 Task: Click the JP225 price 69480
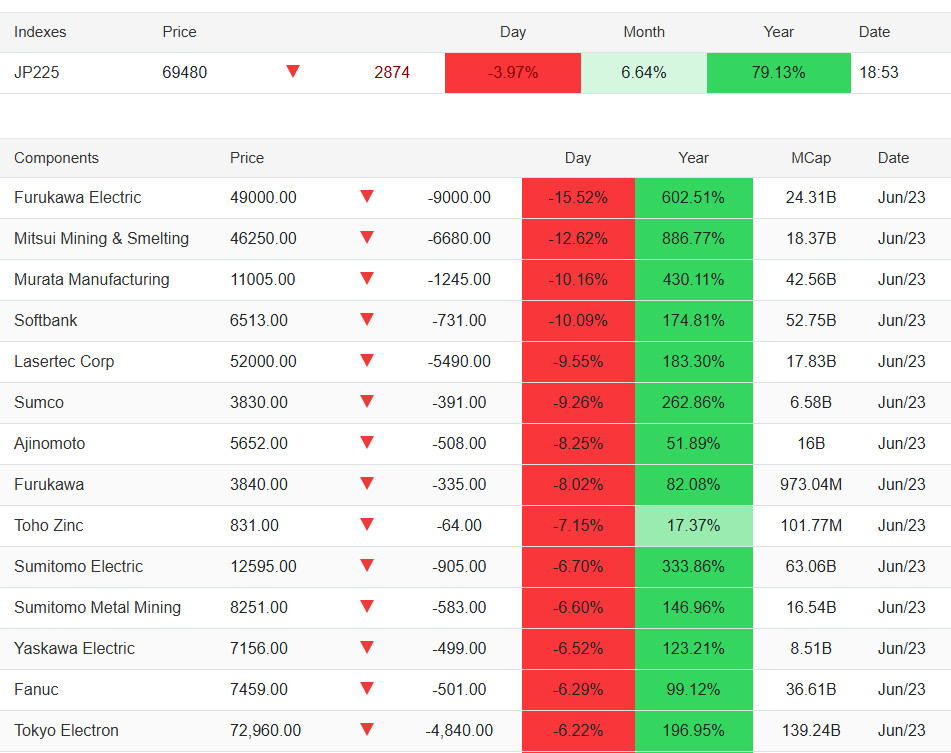point(184,73)
